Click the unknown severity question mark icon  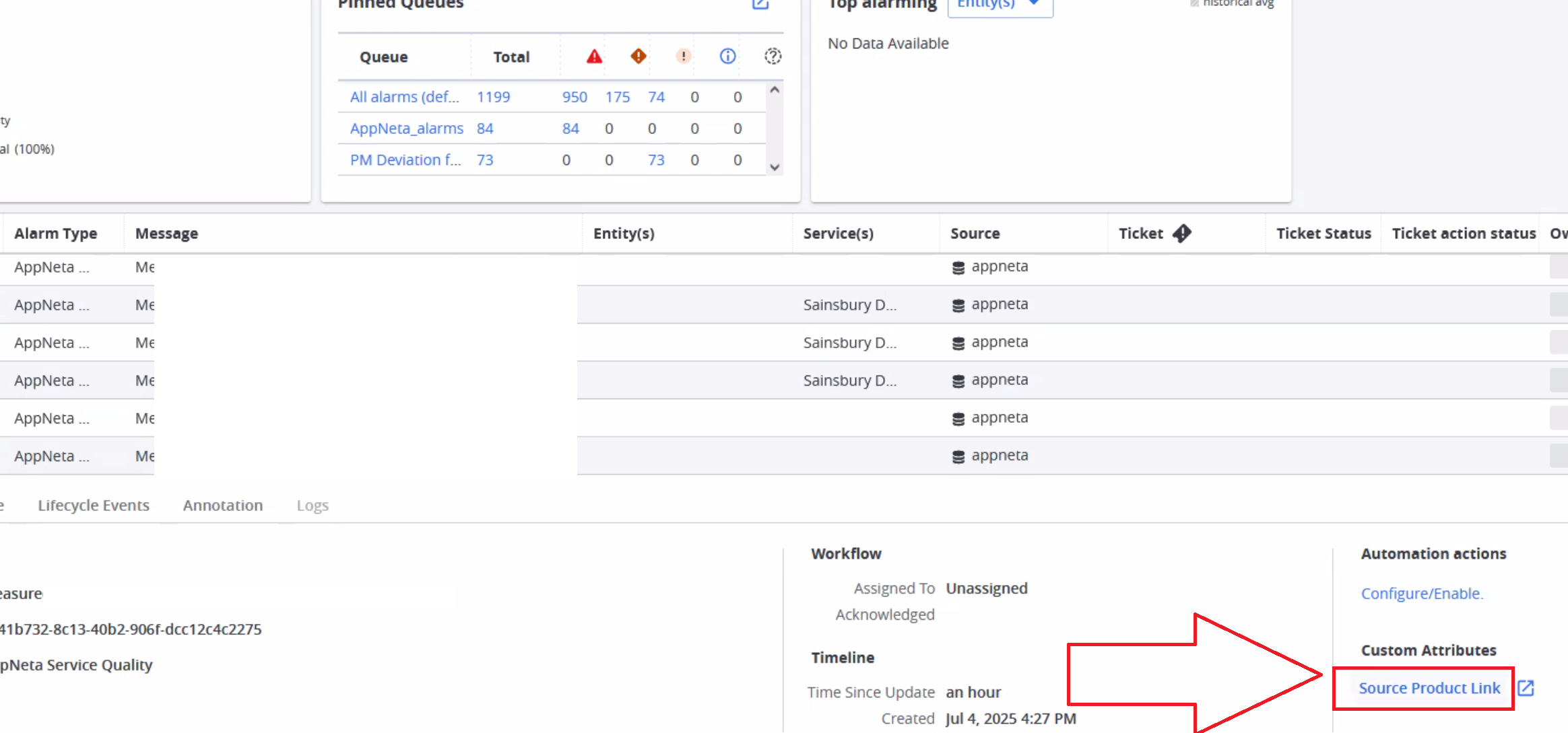tap(773, 57)
